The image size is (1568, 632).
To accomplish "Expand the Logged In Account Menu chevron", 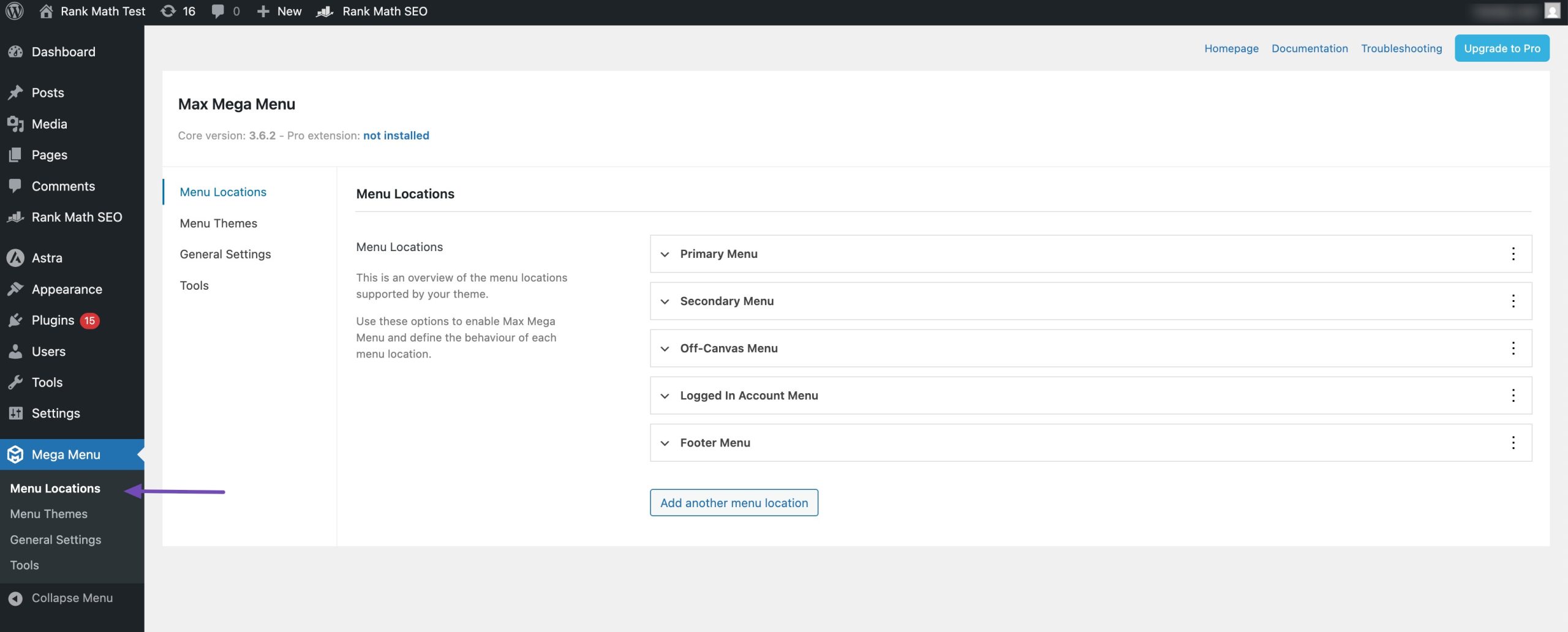I will click(x=665, y=396).
